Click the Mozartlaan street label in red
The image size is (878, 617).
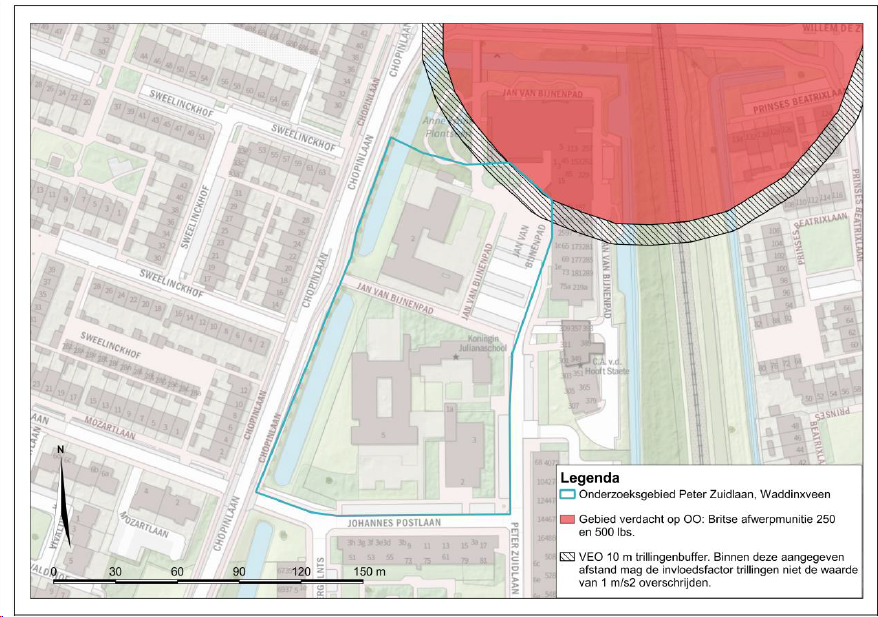tap(110, 427)
